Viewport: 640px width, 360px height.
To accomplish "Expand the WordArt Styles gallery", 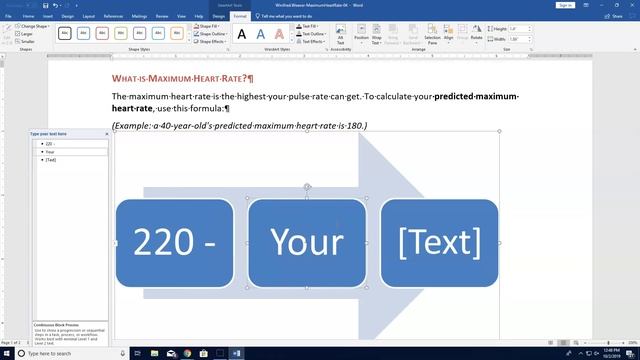I will pos(292,41).
